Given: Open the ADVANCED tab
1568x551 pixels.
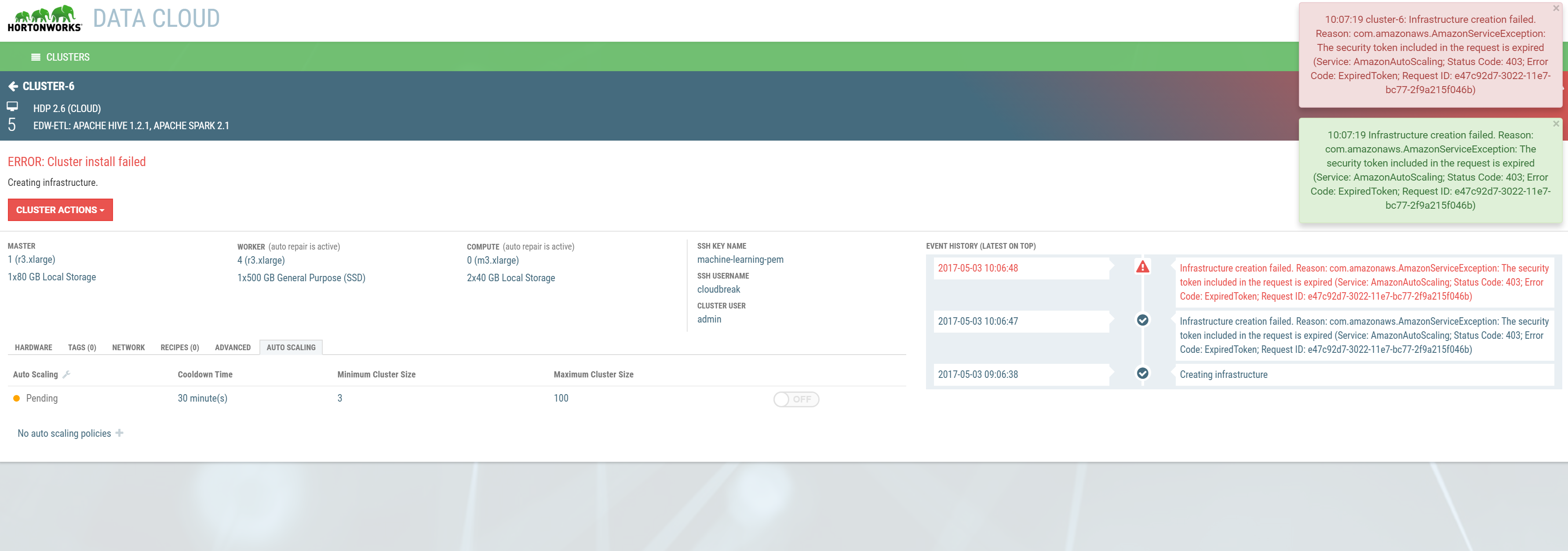Looking at the screenshot, I should (x=233, y=347).
